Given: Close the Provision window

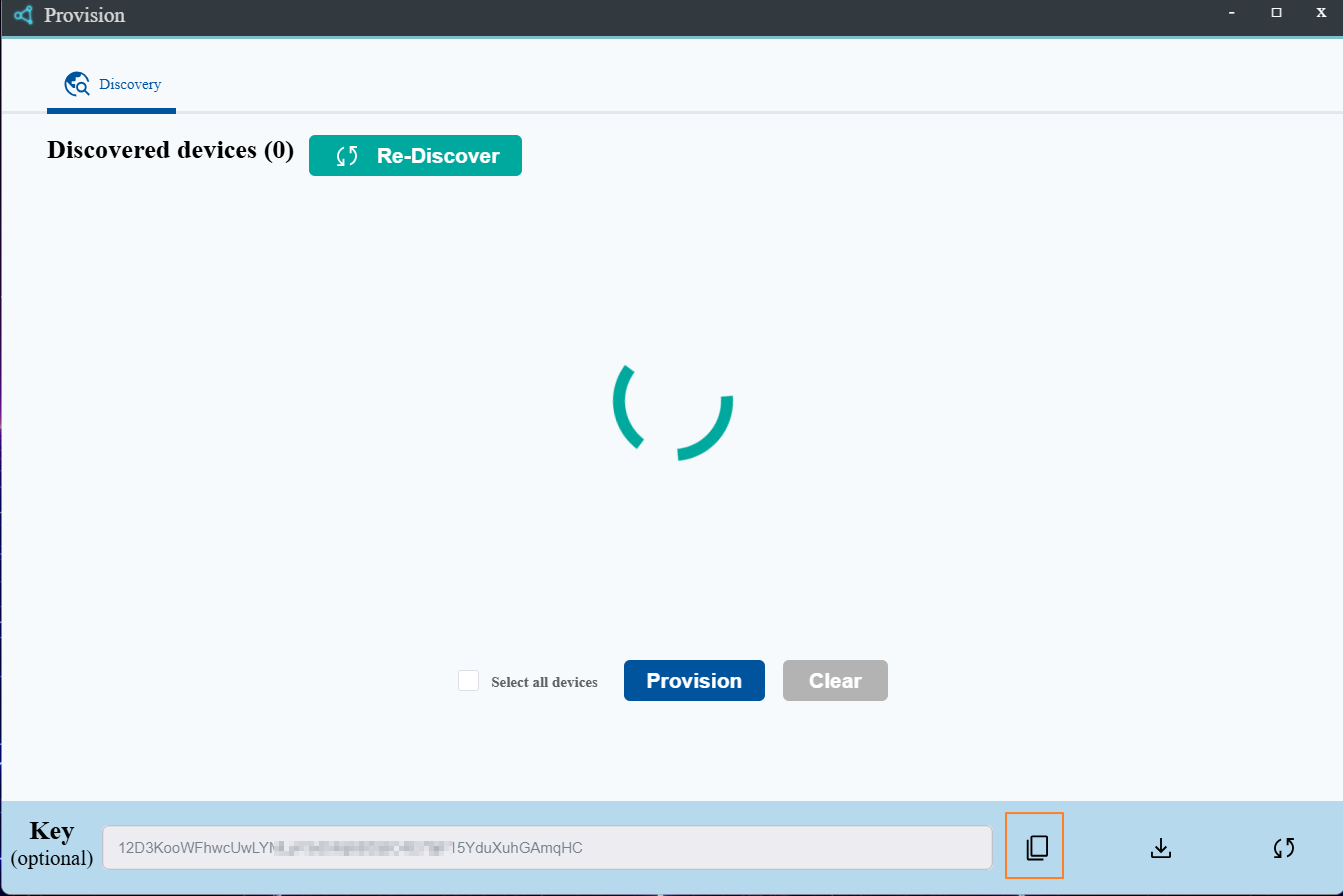Looking at the screenshot, I should click(1320, 13).
